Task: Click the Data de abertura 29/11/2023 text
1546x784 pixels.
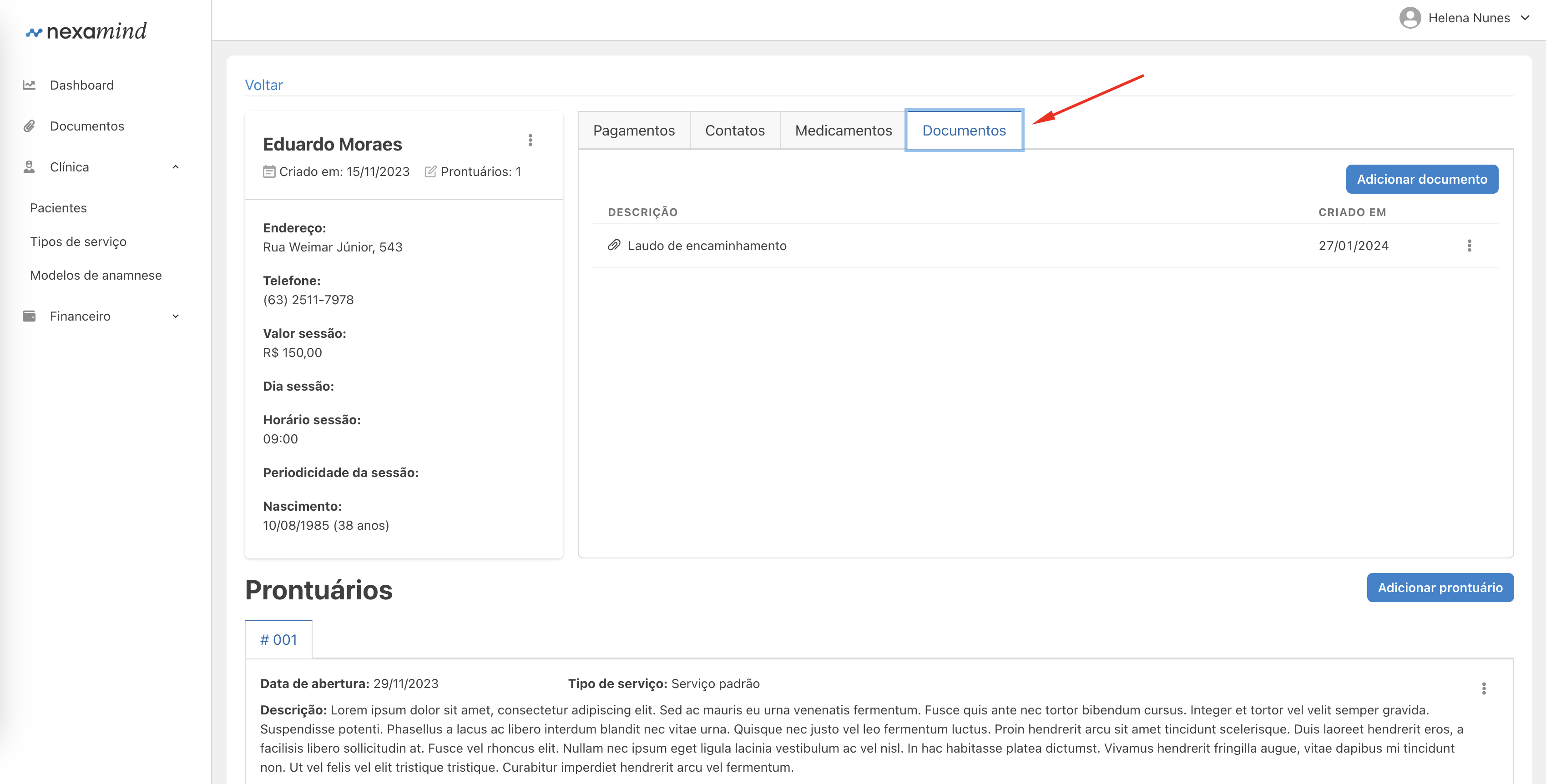Action: click(349, 684)
